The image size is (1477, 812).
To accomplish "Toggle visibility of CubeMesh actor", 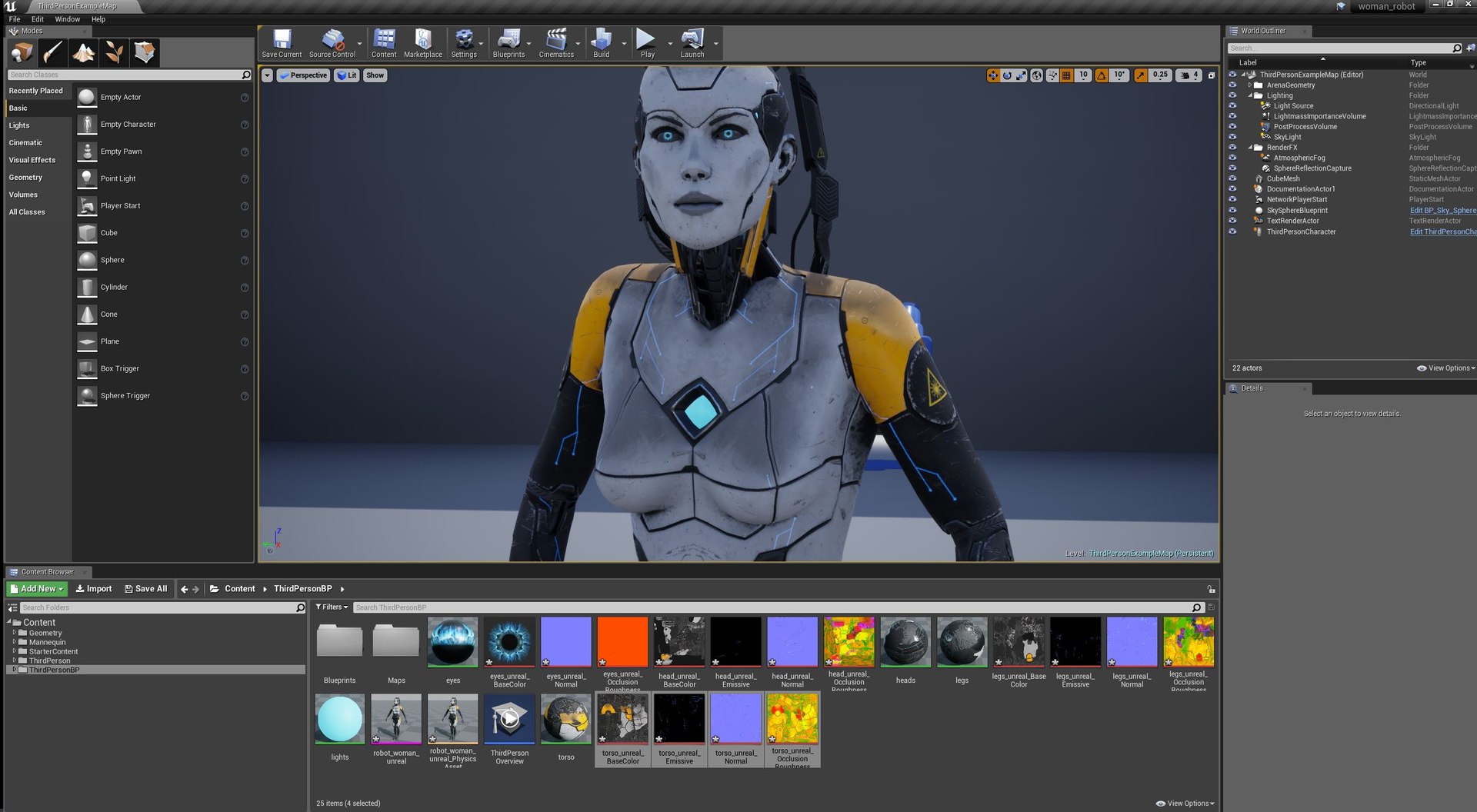I will (1232, 178).
